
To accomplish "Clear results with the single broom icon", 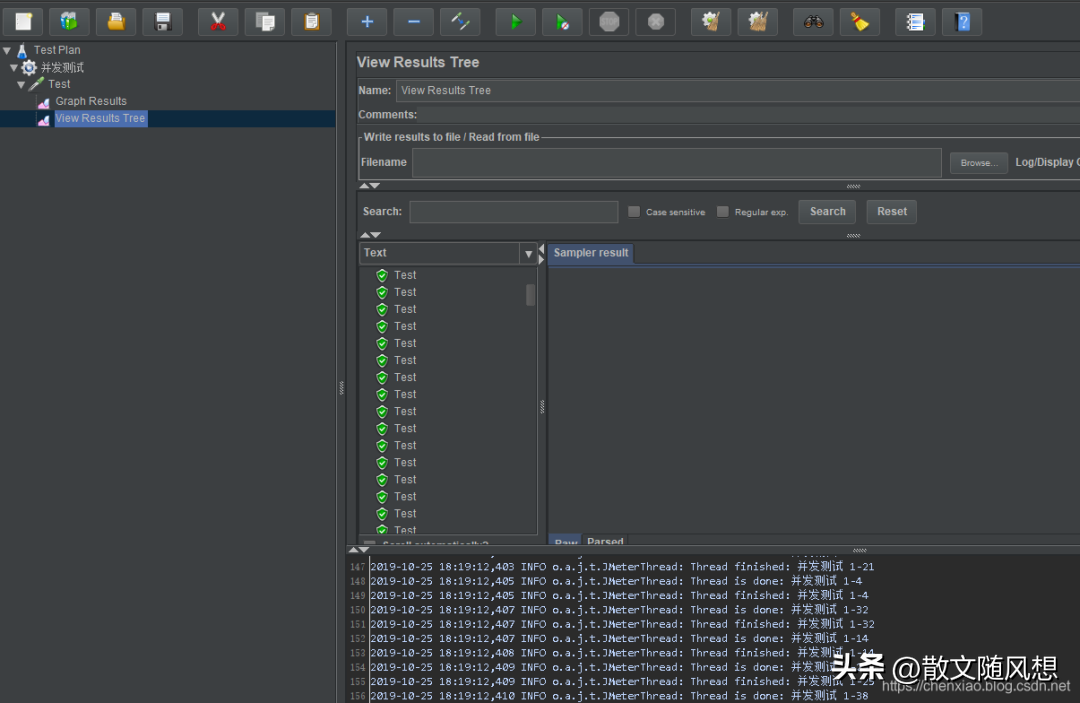I will 711,22.
